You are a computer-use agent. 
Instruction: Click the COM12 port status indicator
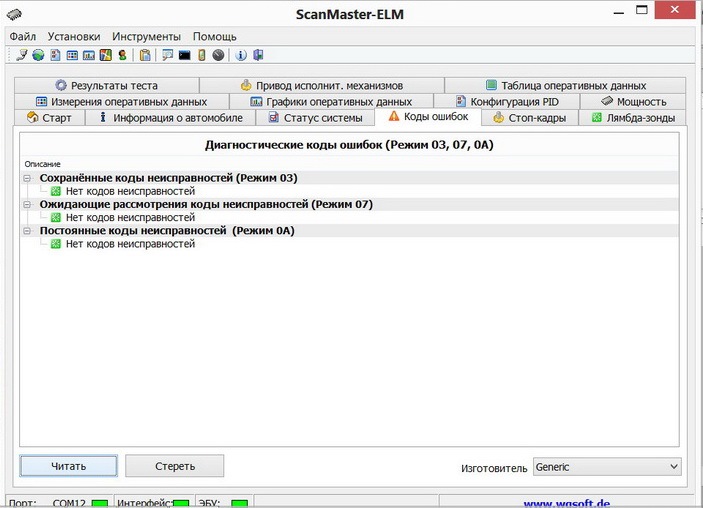[x=100, y=504]
